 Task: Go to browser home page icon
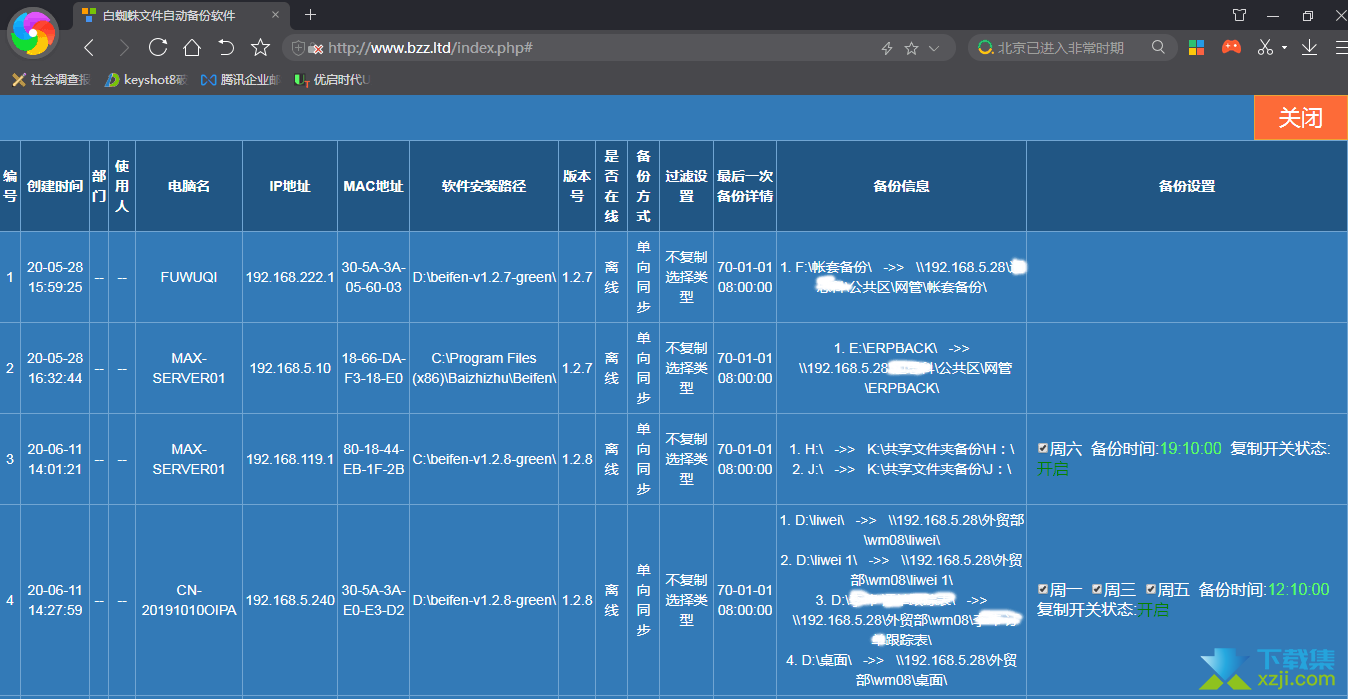coord(192,47)
